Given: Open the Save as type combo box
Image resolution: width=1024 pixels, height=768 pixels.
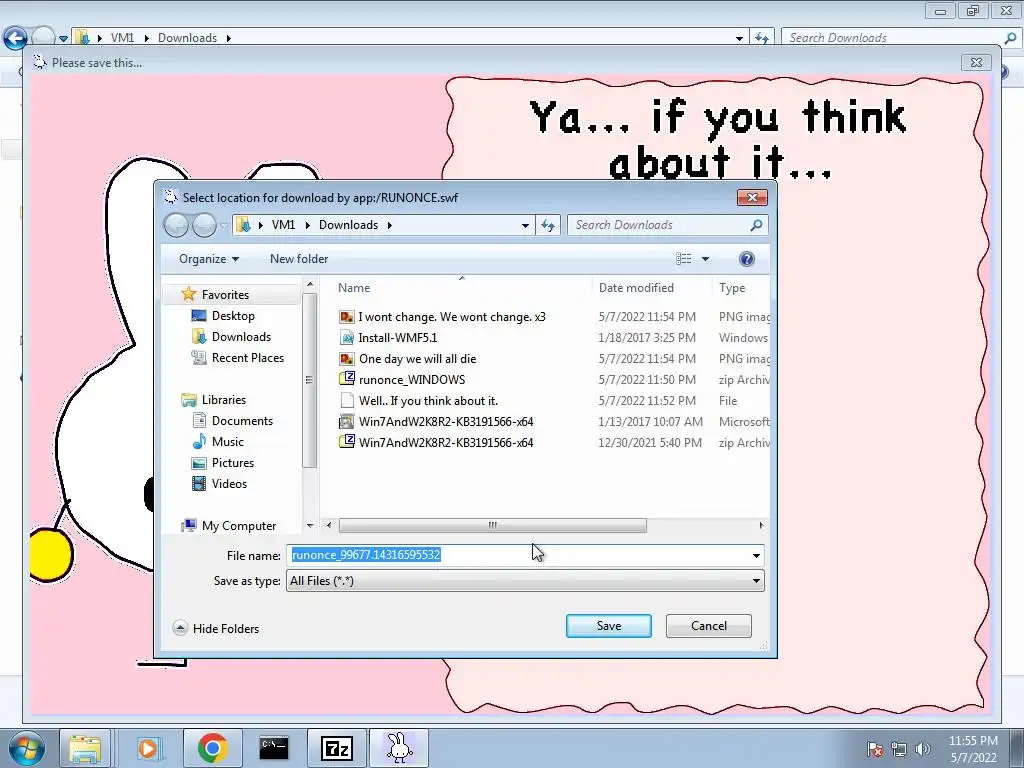Looking at the screenshot, I should [525, 581].
